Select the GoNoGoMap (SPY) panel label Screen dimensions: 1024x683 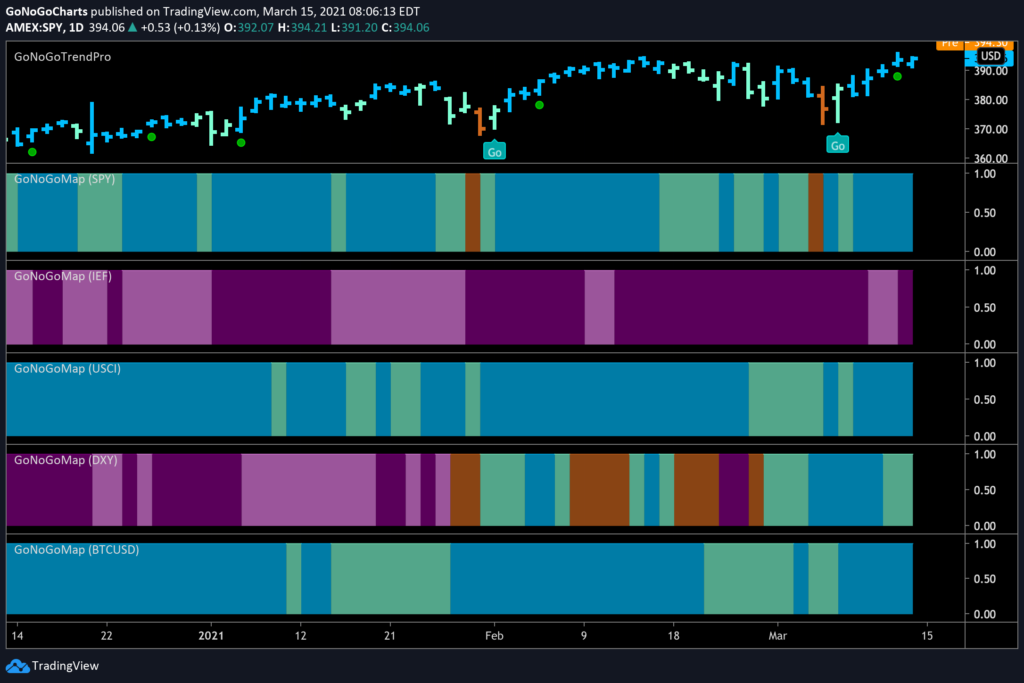(x=65, y=179)
